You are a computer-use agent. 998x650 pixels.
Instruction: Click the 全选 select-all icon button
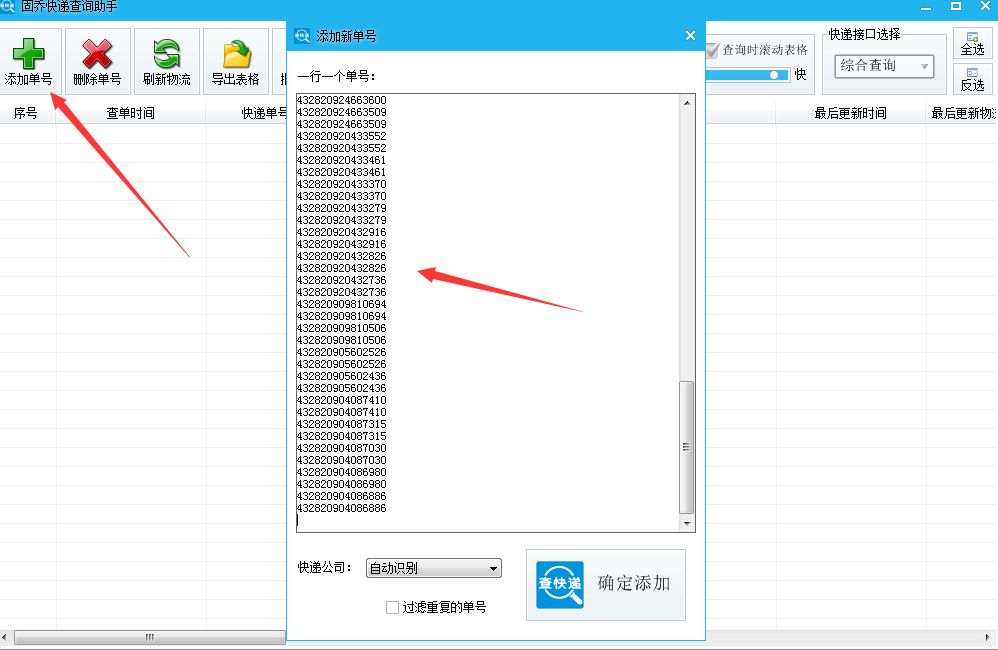[x=971, y=44]
